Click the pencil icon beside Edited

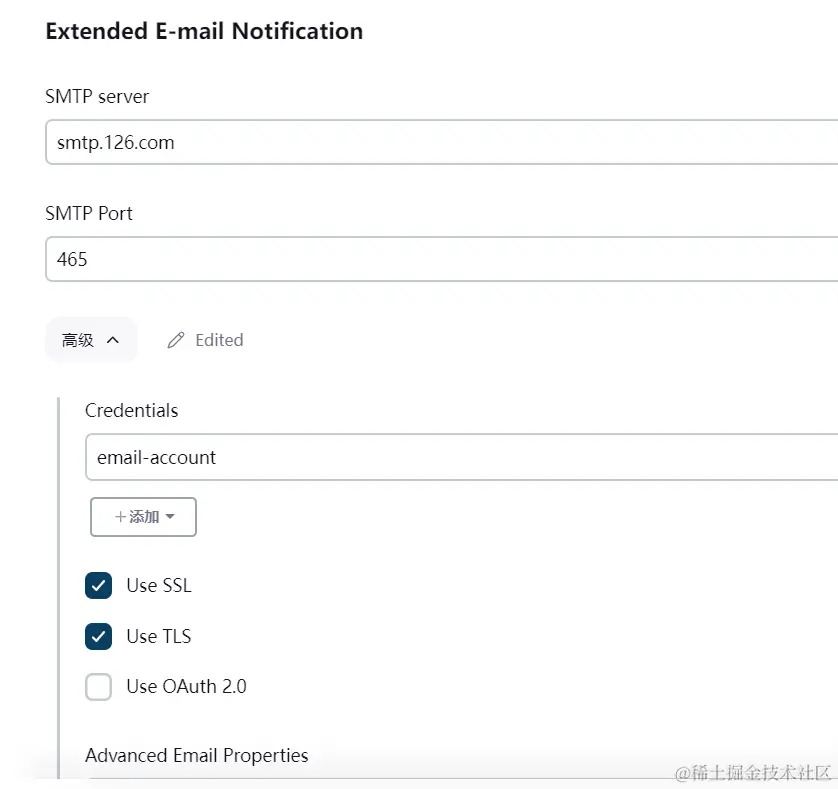176,340
